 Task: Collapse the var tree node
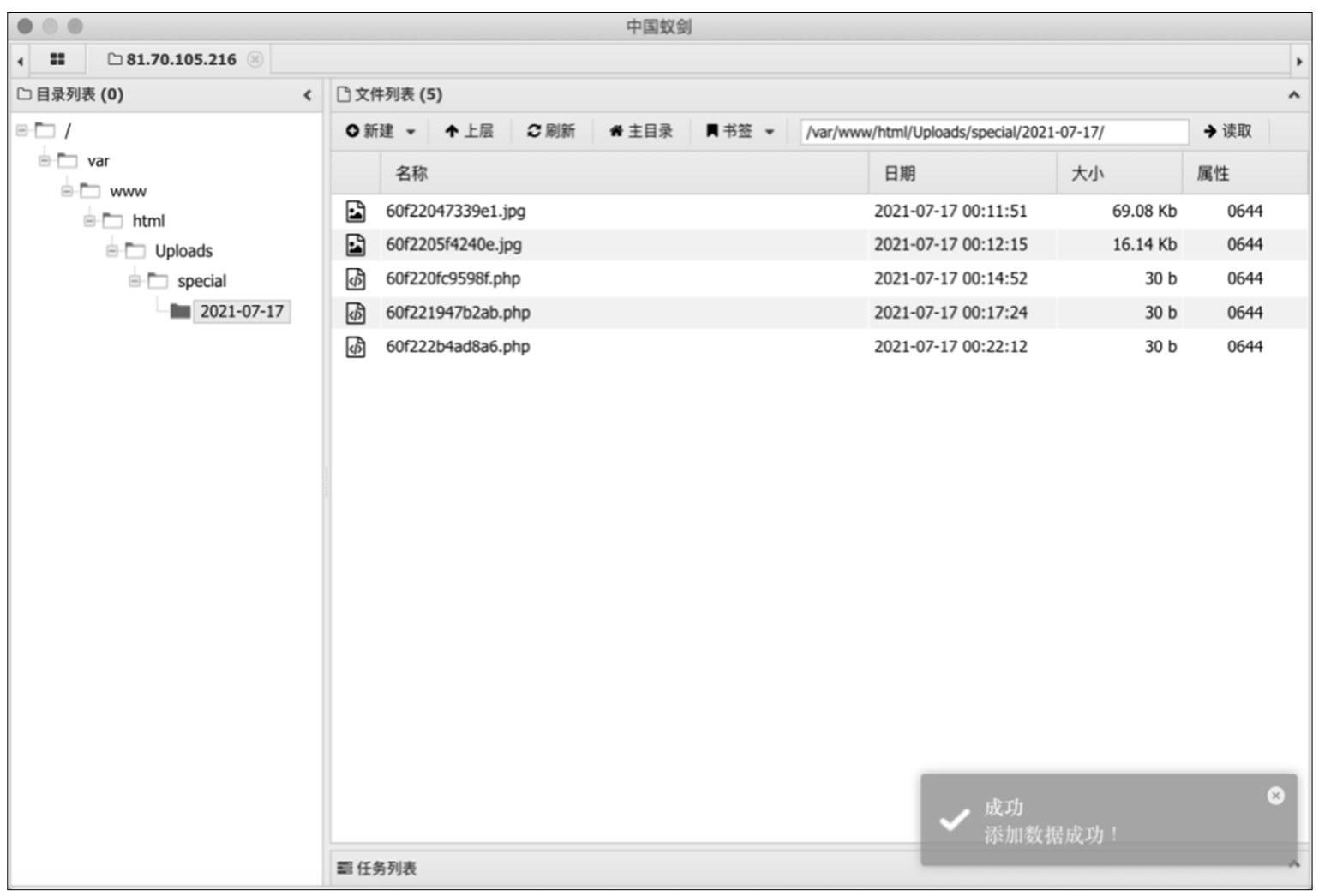(x=45, y=160)
